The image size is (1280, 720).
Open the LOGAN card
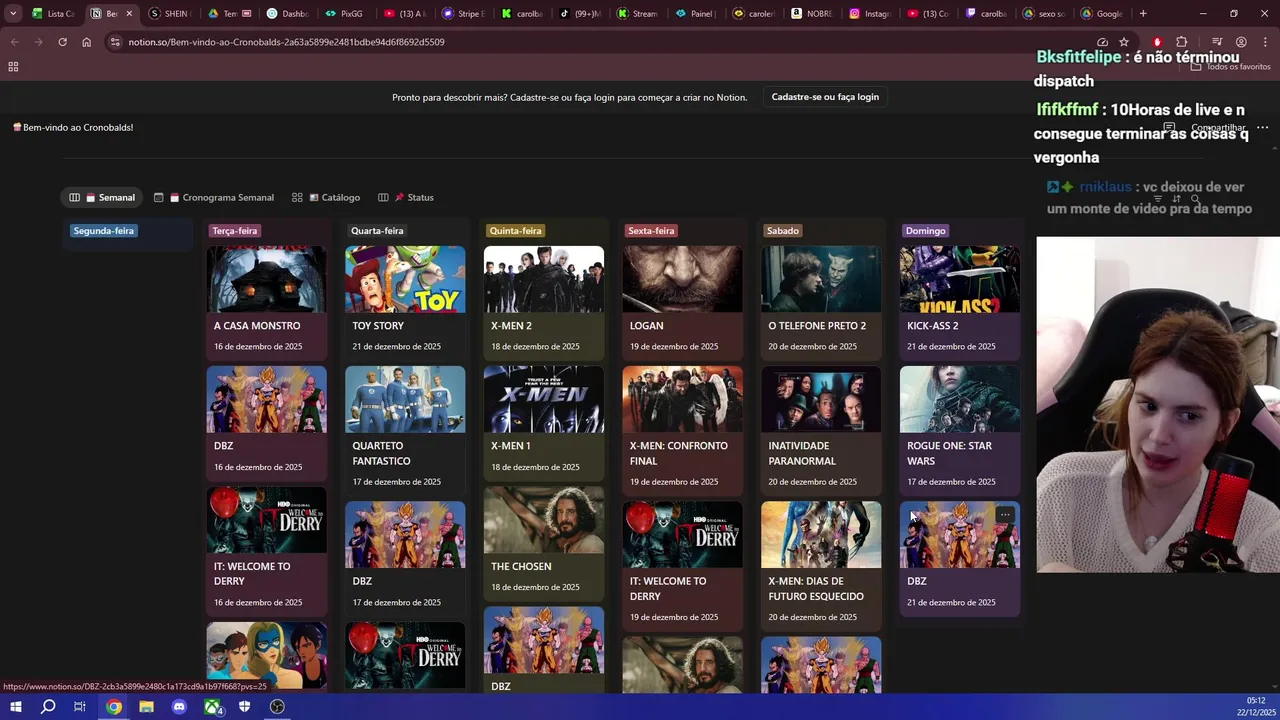682,303
